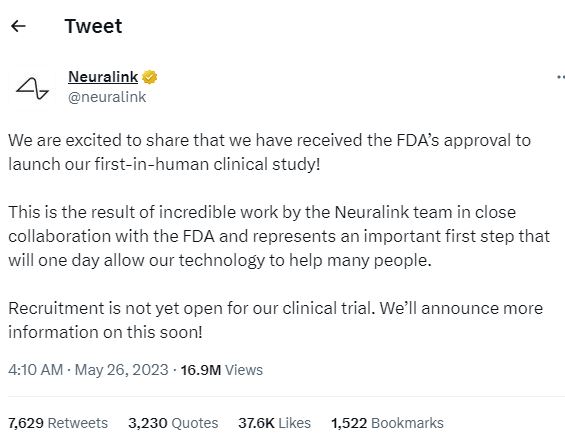
Task: Open the 4:10 AM timestamp link
Action: [x=36, y=370]
